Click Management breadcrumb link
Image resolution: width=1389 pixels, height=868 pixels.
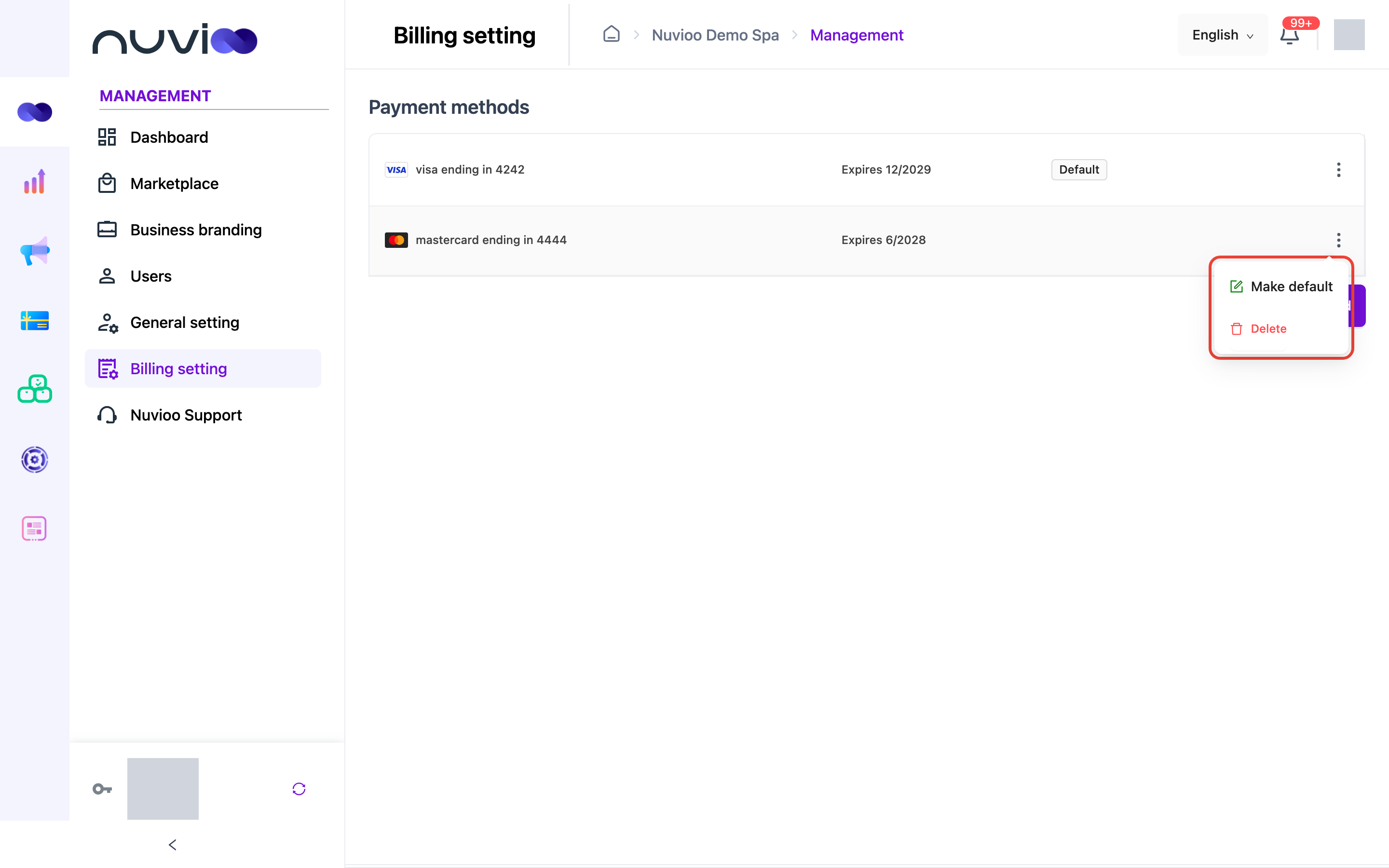(x=857, y=35)
